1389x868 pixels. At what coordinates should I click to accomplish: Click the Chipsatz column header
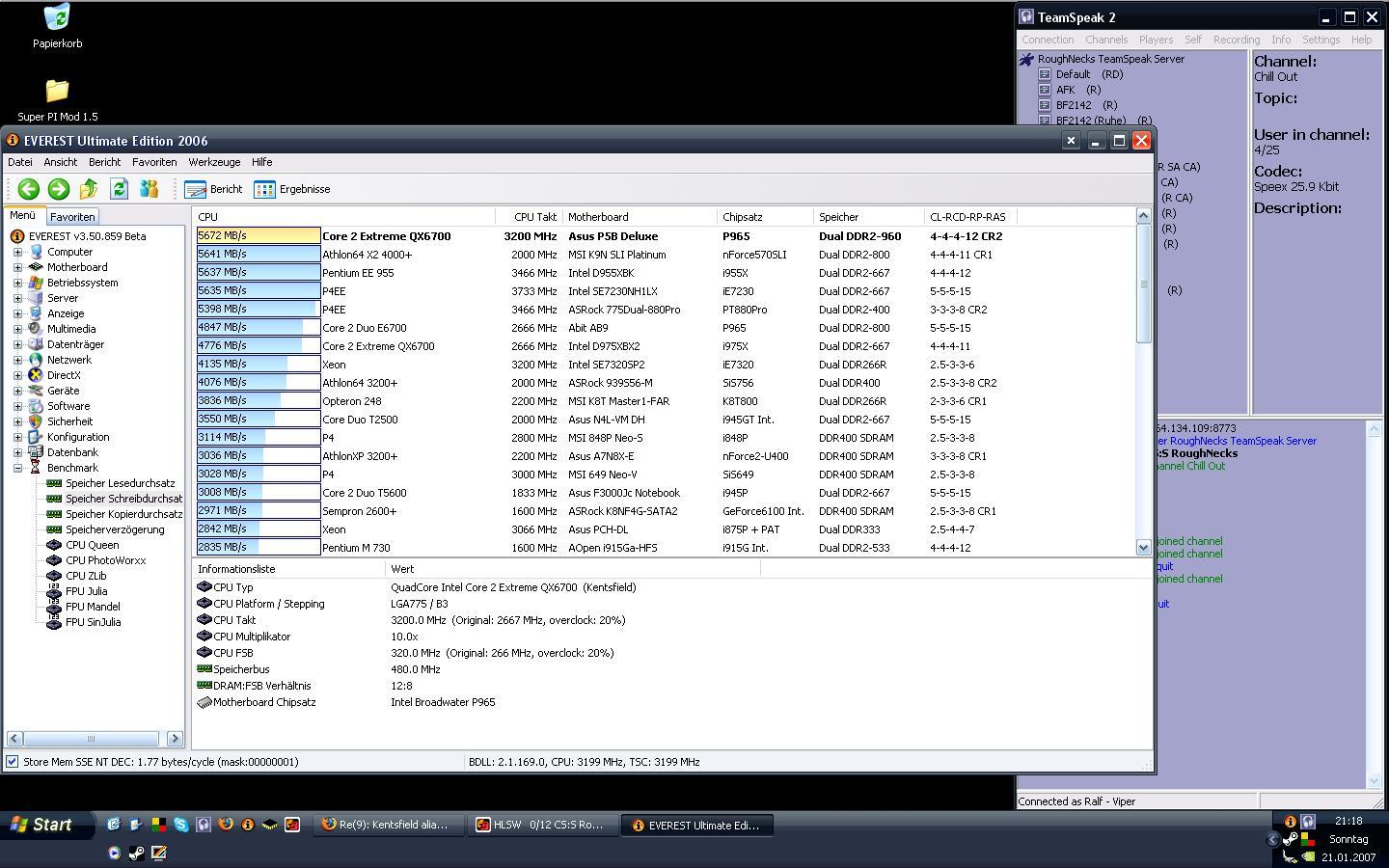(766, 217)
